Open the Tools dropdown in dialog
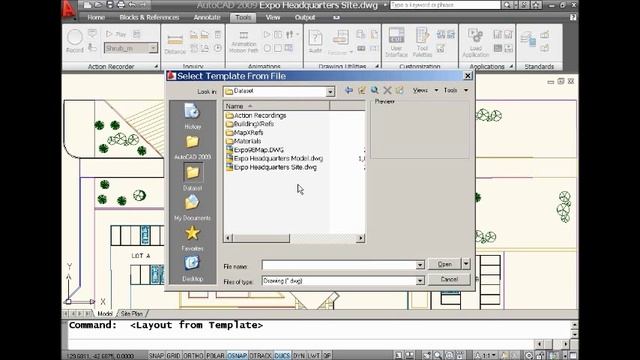The width and height of the screenshot is (640, 360). coord(456,90)
